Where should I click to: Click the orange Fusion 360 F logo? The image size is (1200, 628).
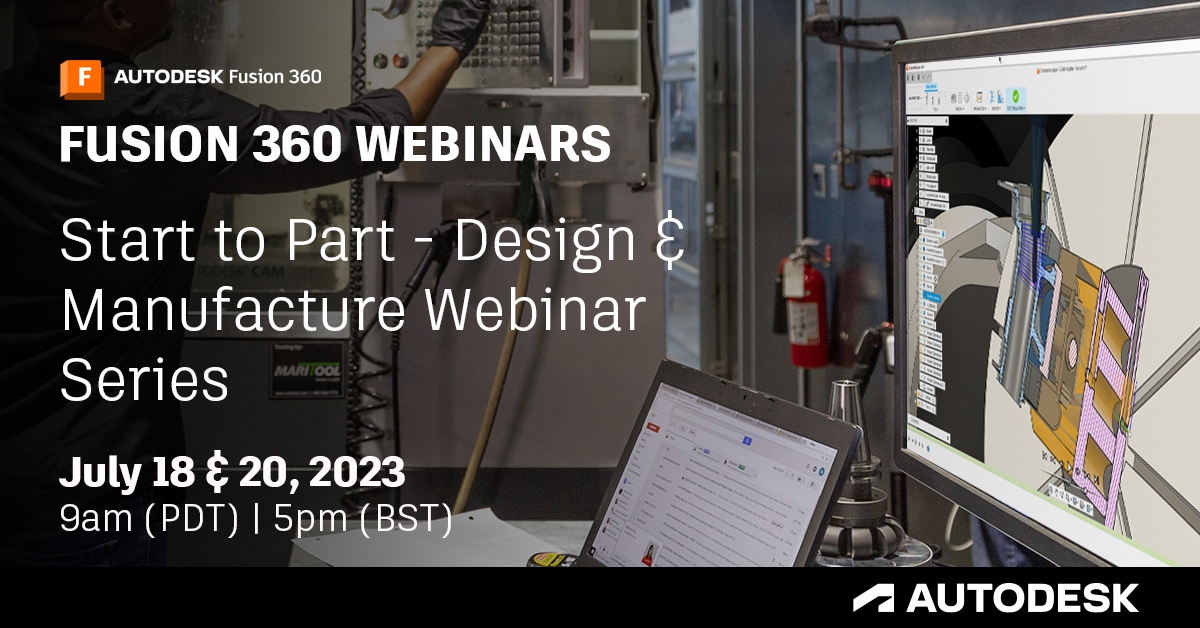(x=83, y=78)
